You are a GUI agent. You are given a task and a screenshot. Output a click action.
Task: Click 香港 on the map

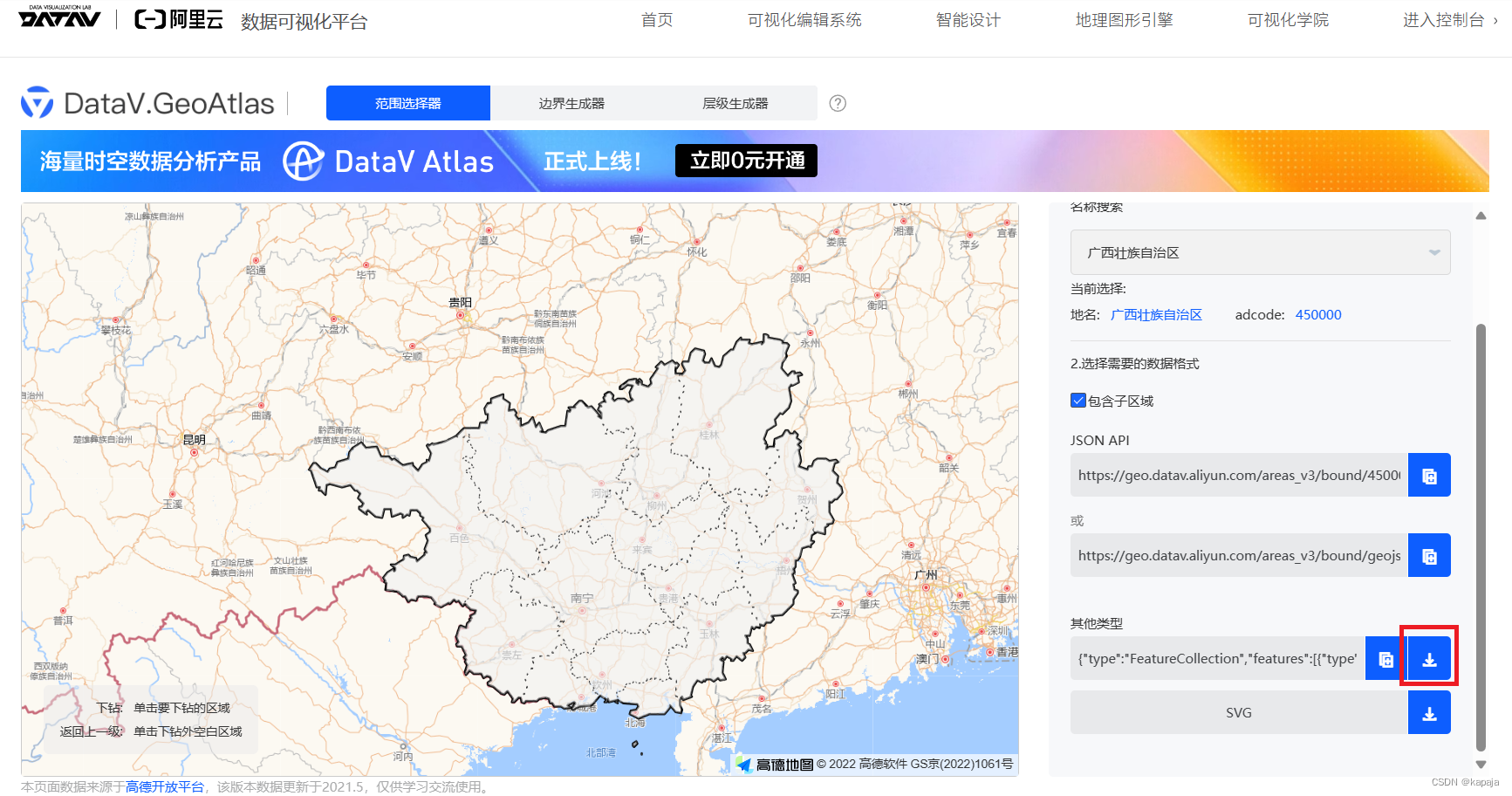tap(1007, 652)
